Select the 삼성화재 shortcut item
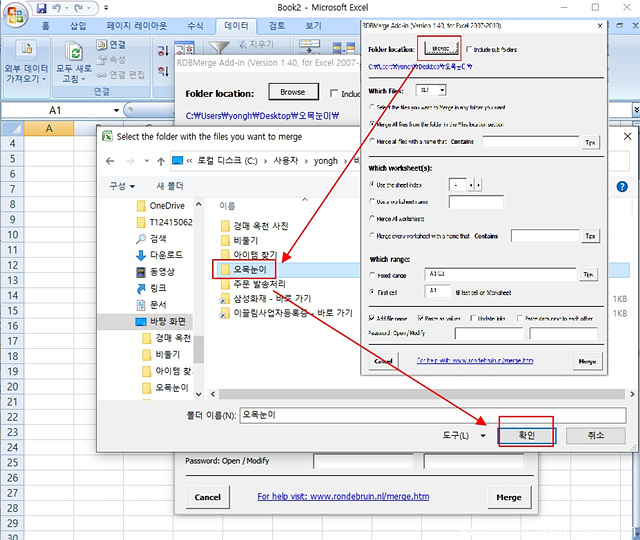Image resolution: width=640 pixels, height=540 pixels. pyautogui.click(x=265, y=299)
